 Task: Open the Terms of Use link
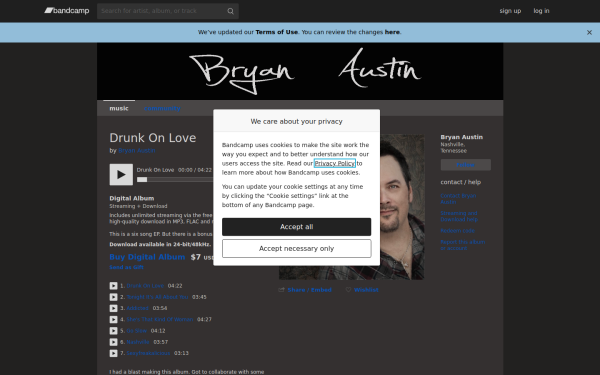coord(276,32)
